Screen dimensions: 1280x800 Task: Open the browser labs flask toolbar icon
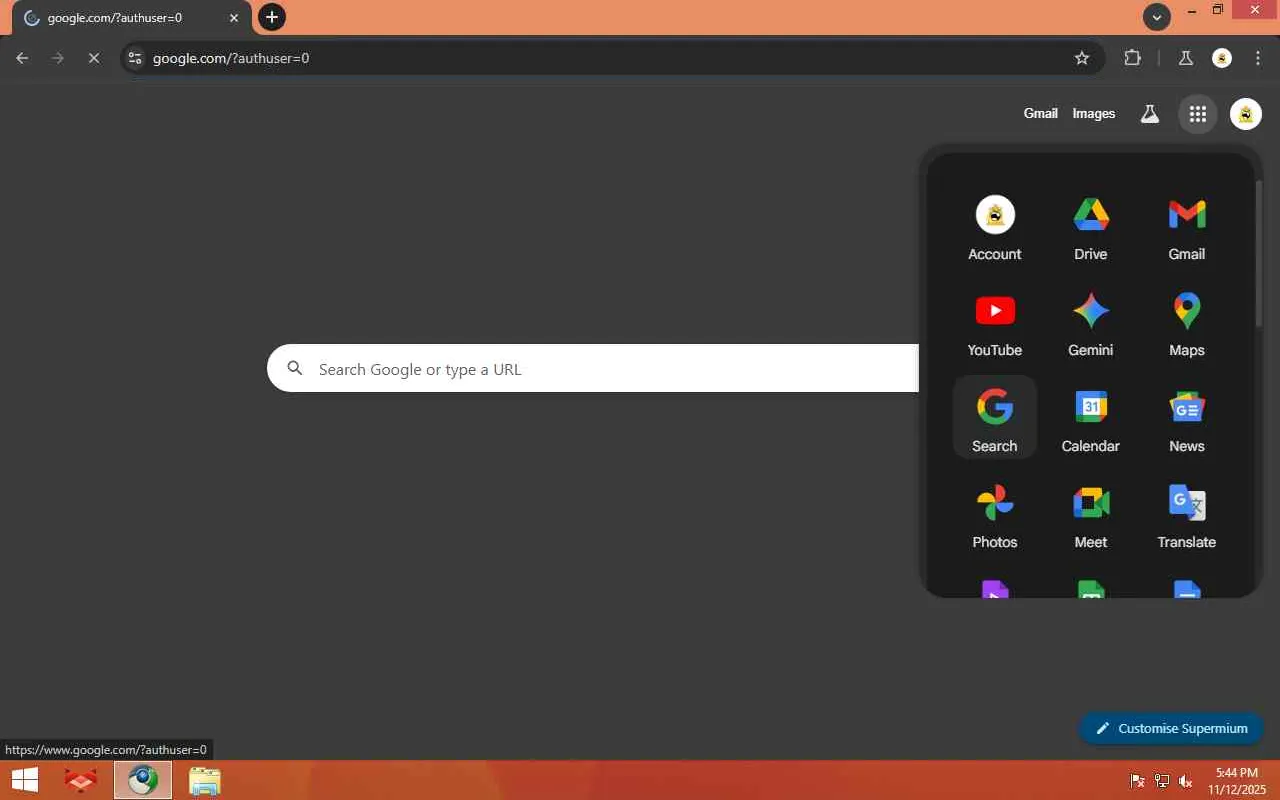click(x=1186, y=58)
